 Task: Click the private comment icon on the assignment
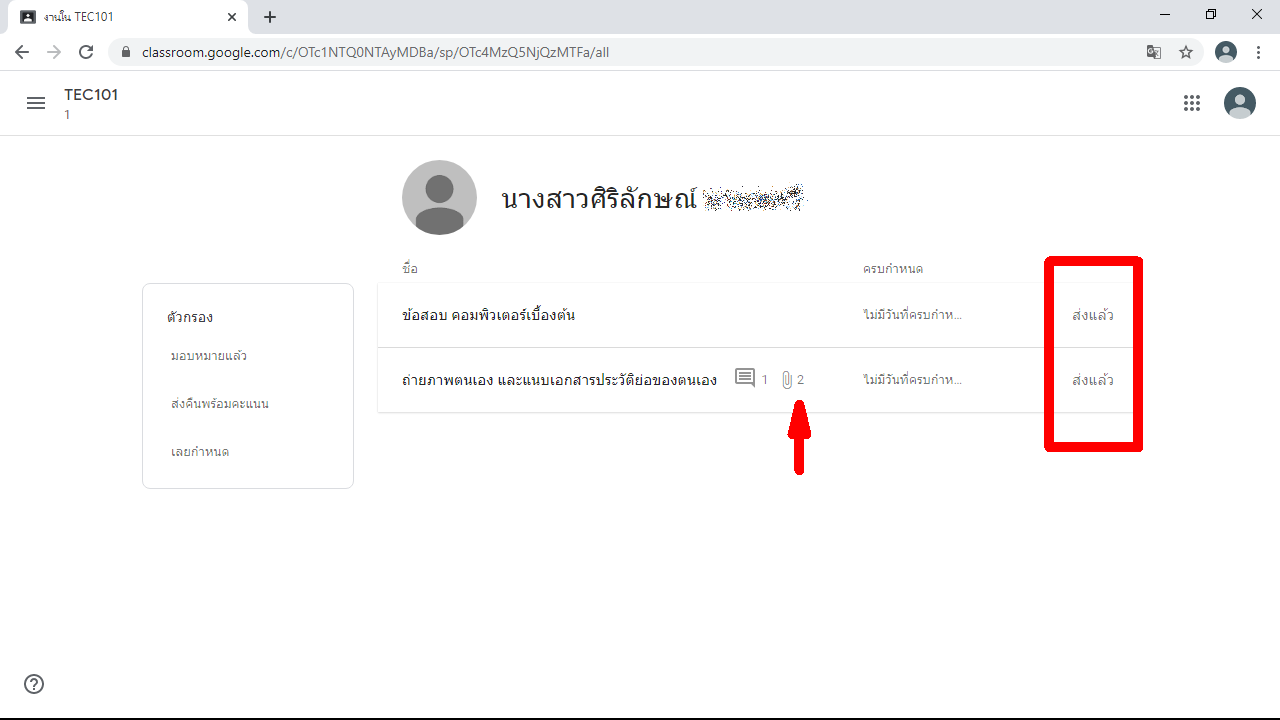(x=745, y=379)
